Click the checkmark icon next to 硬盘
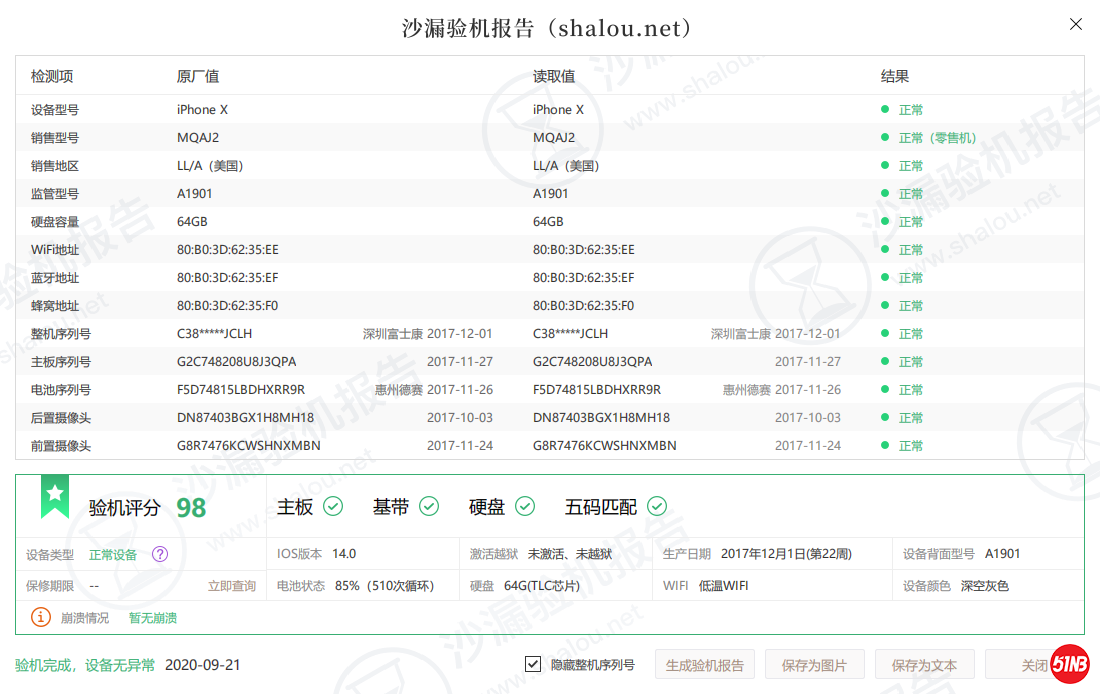Screen dimensions: 1100x694 525,507
